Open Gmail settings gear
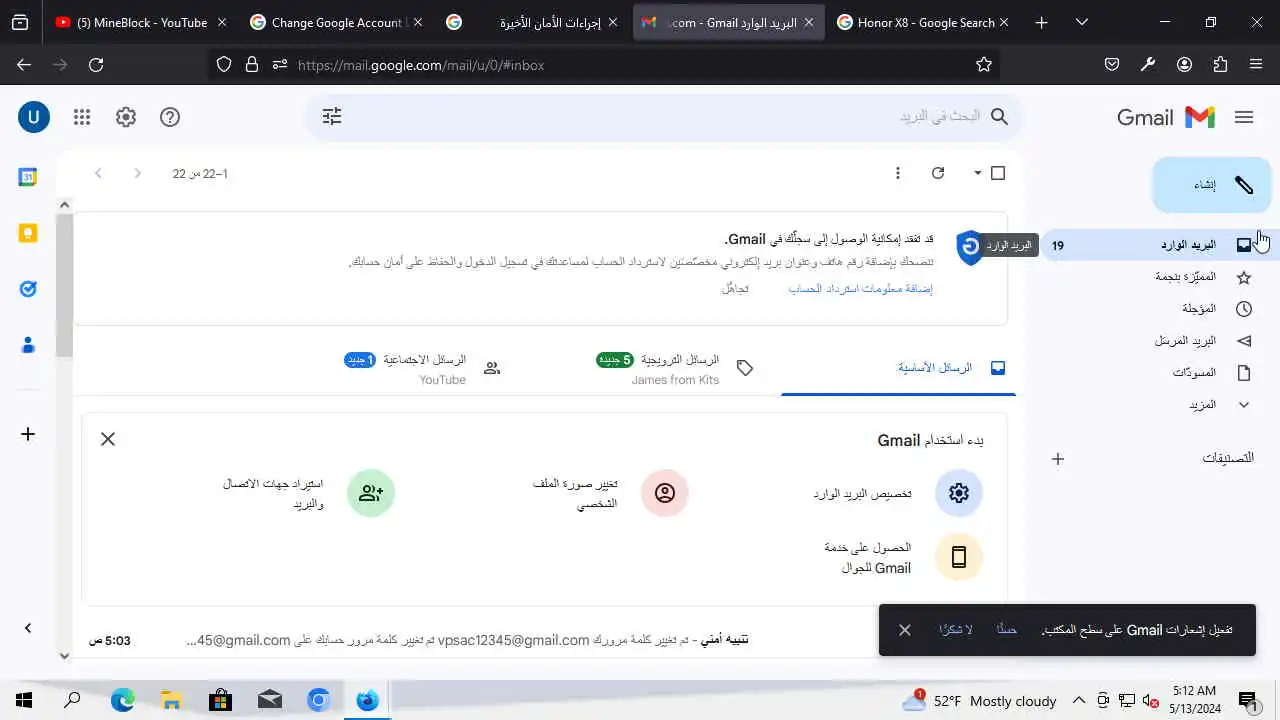1280x720 pixels. 126,117
